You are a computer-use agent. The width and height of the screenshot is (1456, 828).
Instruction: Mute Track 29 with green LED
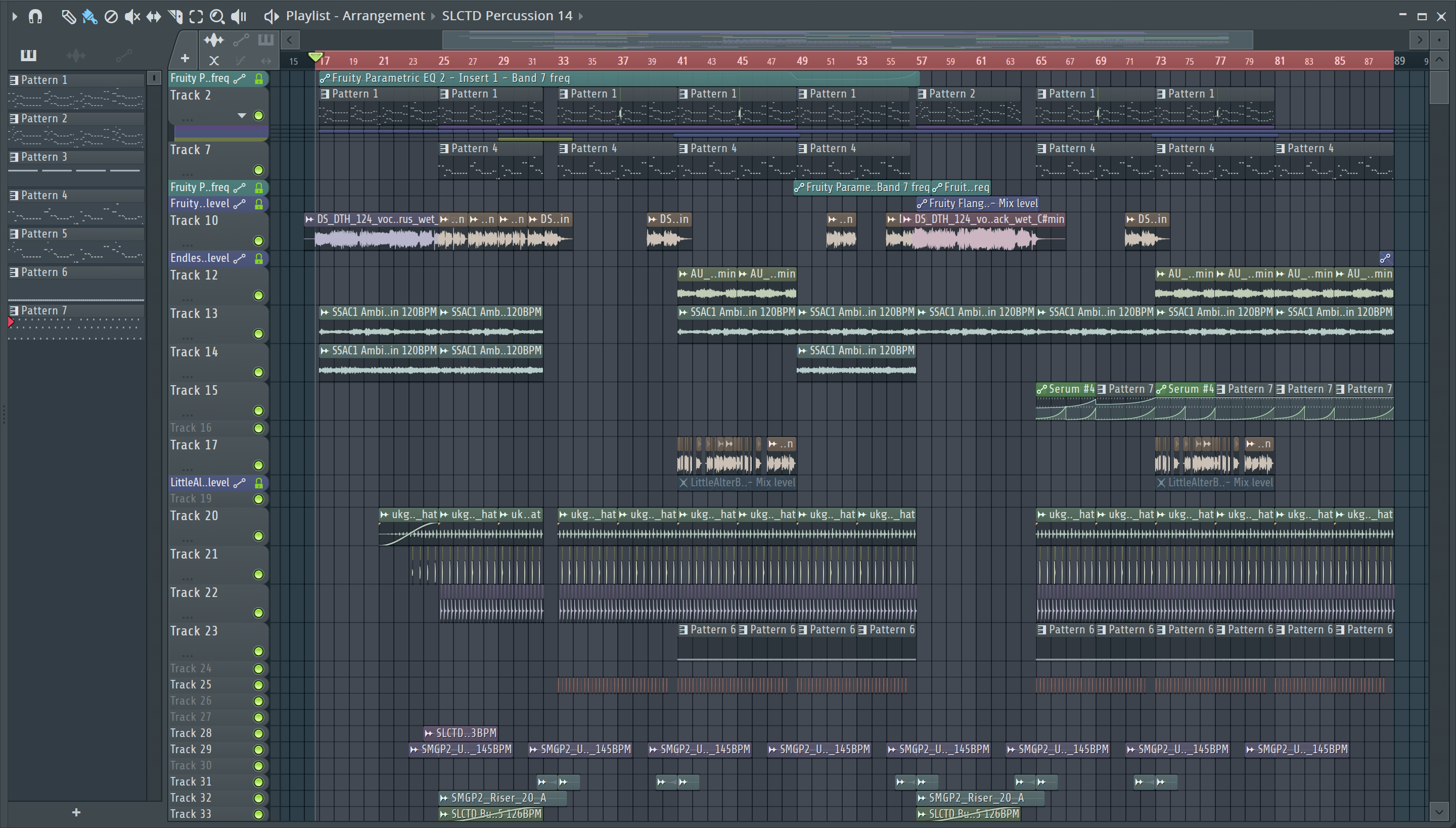pos(259,750)
